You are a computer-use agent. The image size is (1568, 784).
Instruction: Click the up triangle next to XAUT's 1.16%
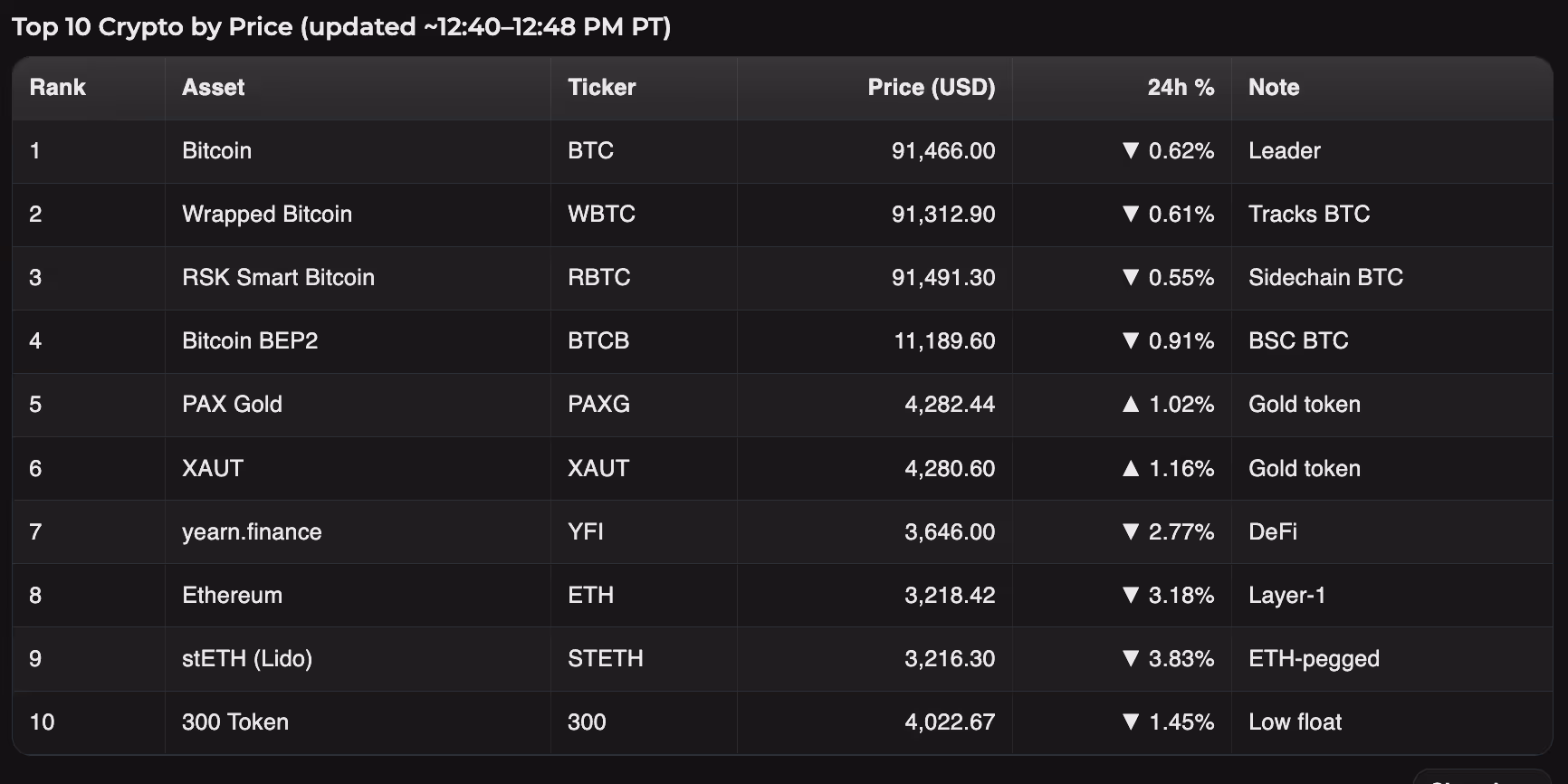tap(1130, 468)
